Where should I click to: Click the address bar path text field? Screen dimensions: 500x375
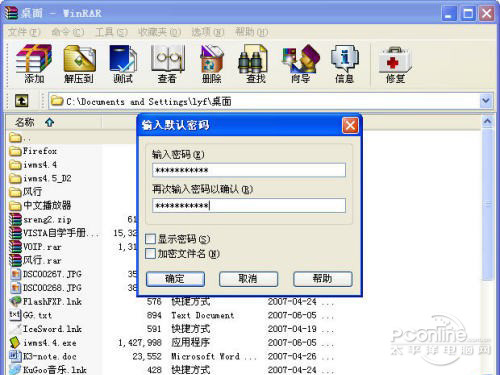click(x=263, y=101)
